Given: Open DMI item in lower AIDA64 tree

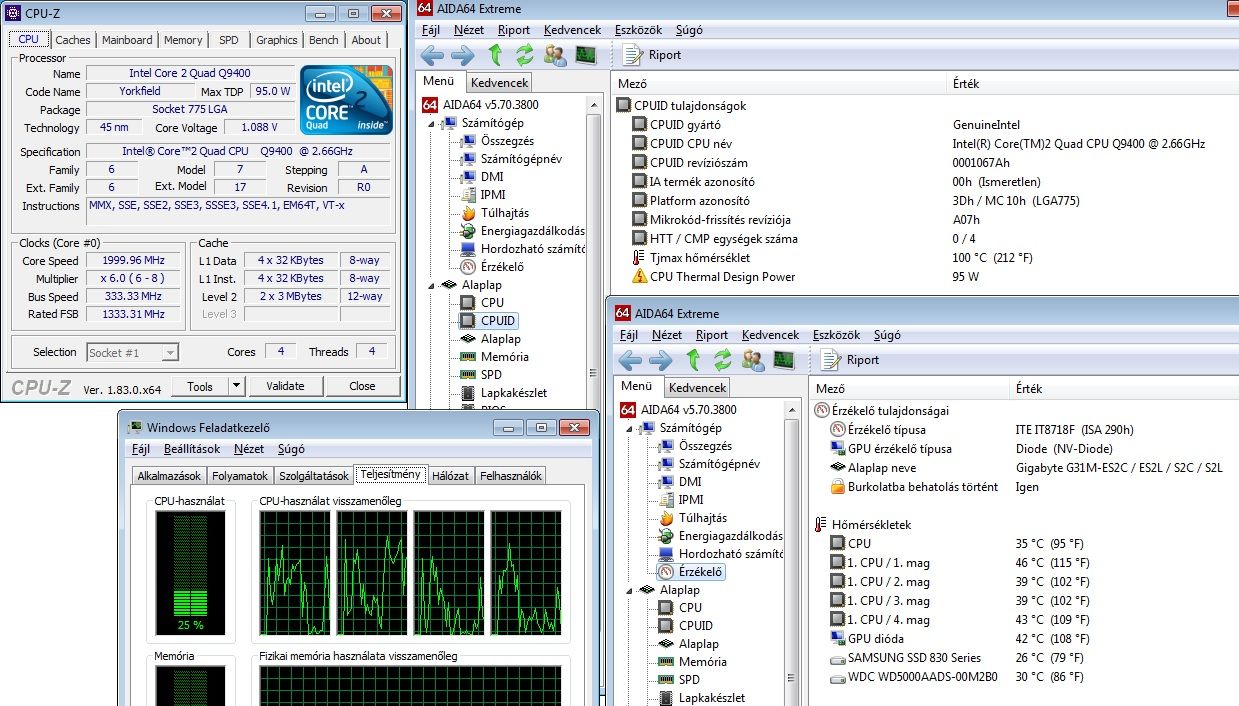Looking at the screenshot, I should click(680, 482).
